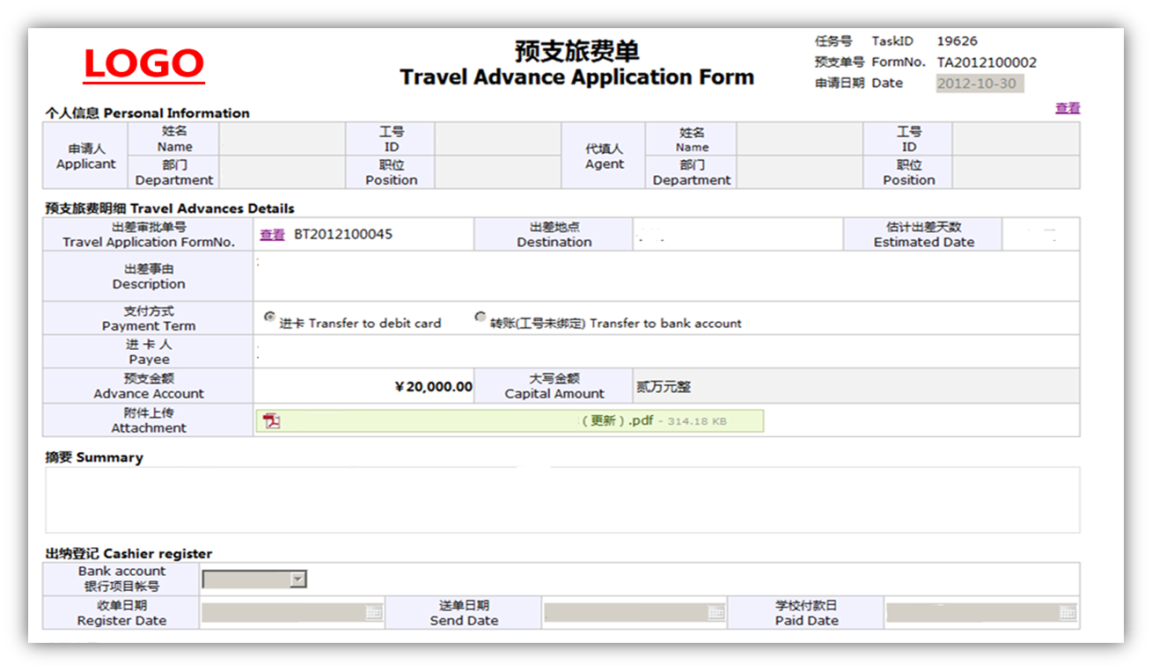Select the Transfer to debit card radio button
1152x671 pixels.
click(x=269, y=317)
